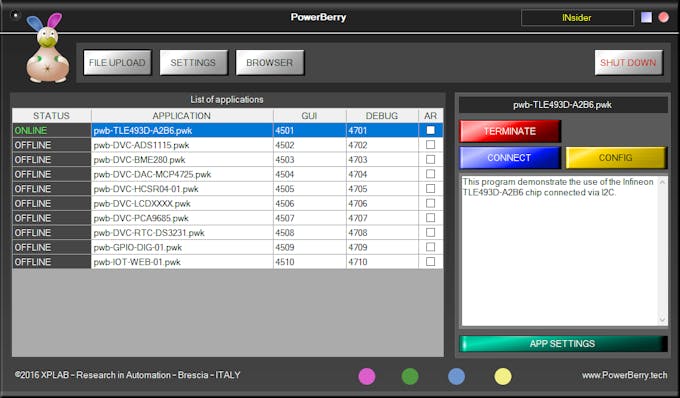
Task: Click the green circle indicator
Action: coord(410,376)
